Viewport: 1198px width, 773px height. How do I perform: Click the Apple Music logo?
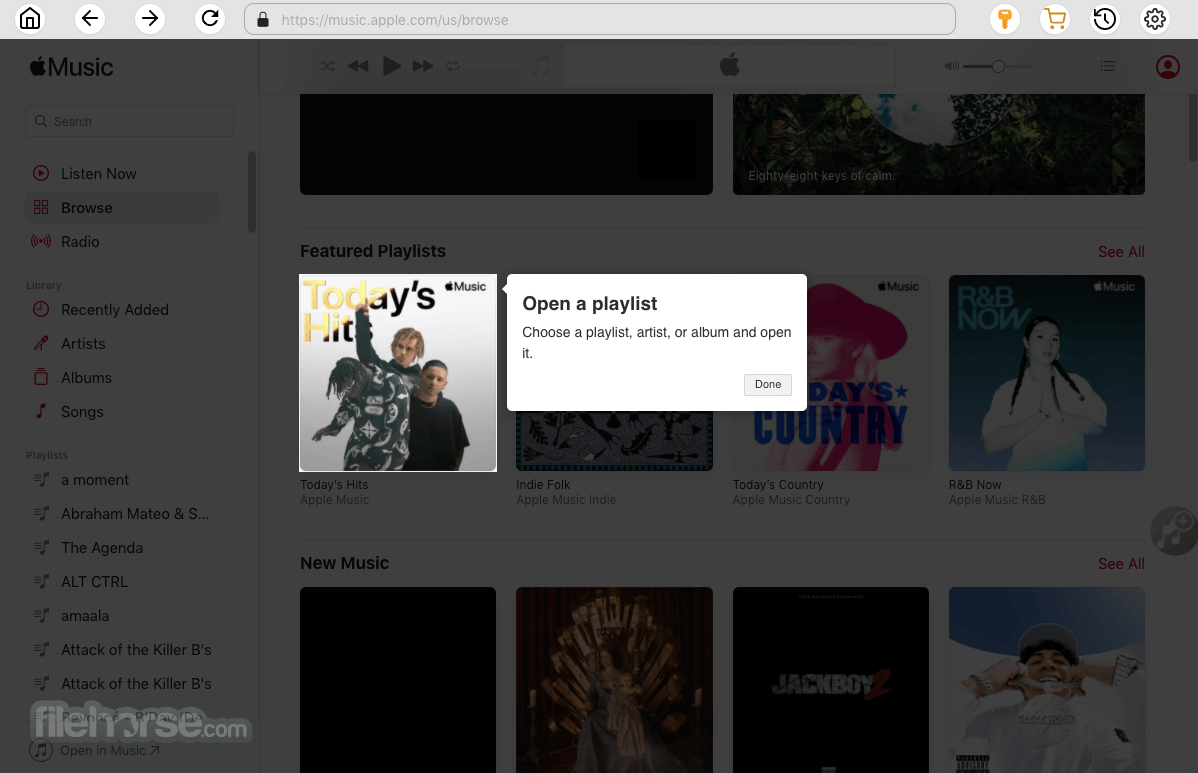click(71, 67)
